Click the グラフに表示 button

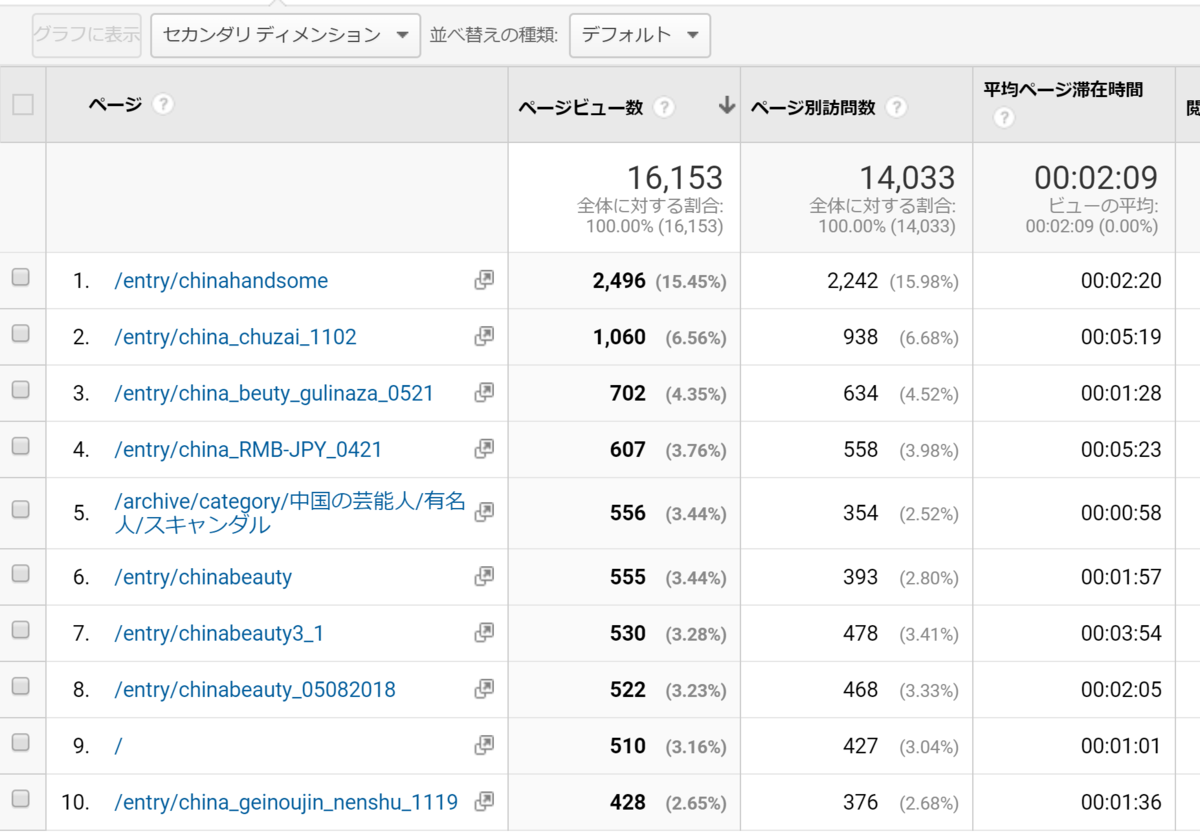click(x=87, y=35)
